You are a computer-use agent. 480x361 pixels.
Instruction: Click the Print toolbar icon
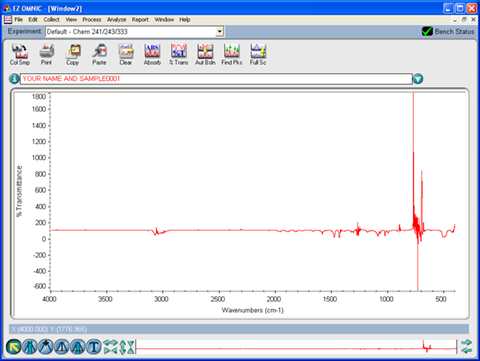46,54
